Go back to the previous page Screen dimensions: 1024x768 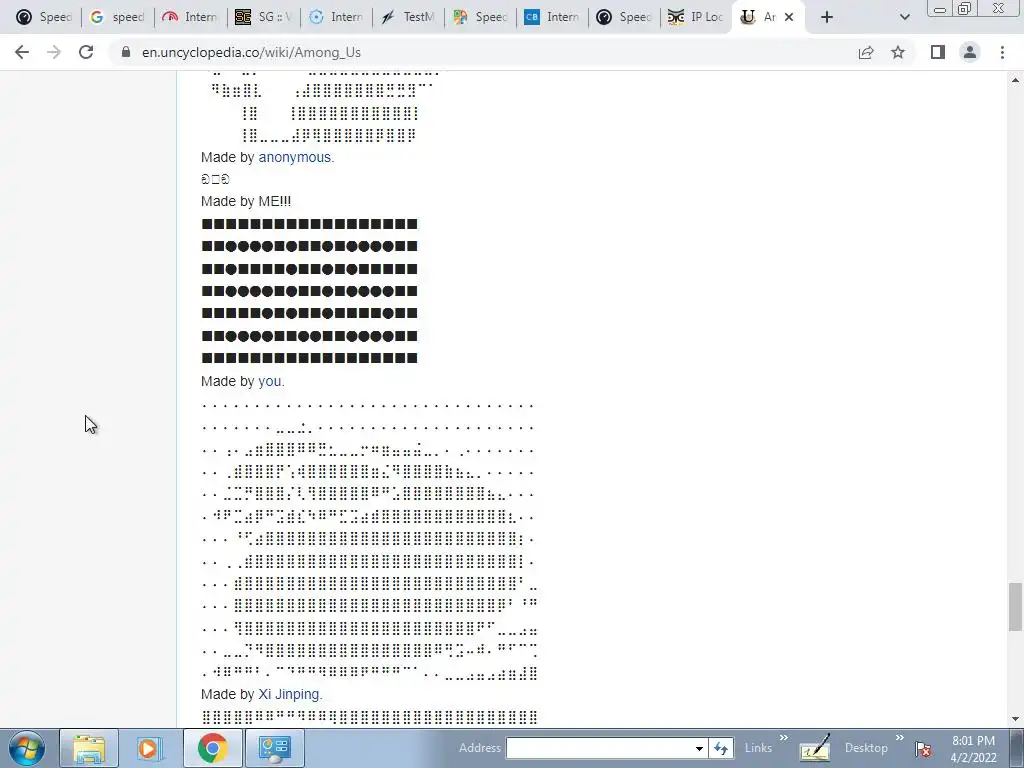[22, 52]
